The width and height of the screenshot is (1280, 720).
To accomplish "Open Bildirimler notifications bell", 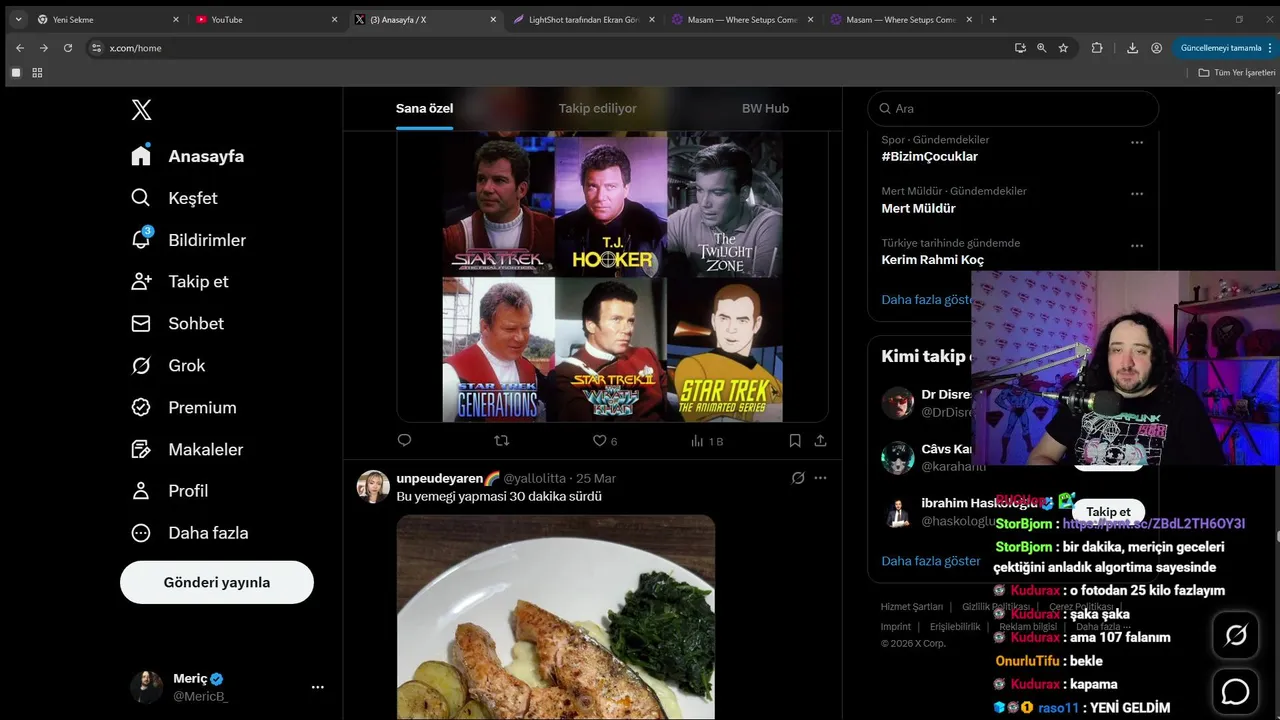I will [188, 240].
